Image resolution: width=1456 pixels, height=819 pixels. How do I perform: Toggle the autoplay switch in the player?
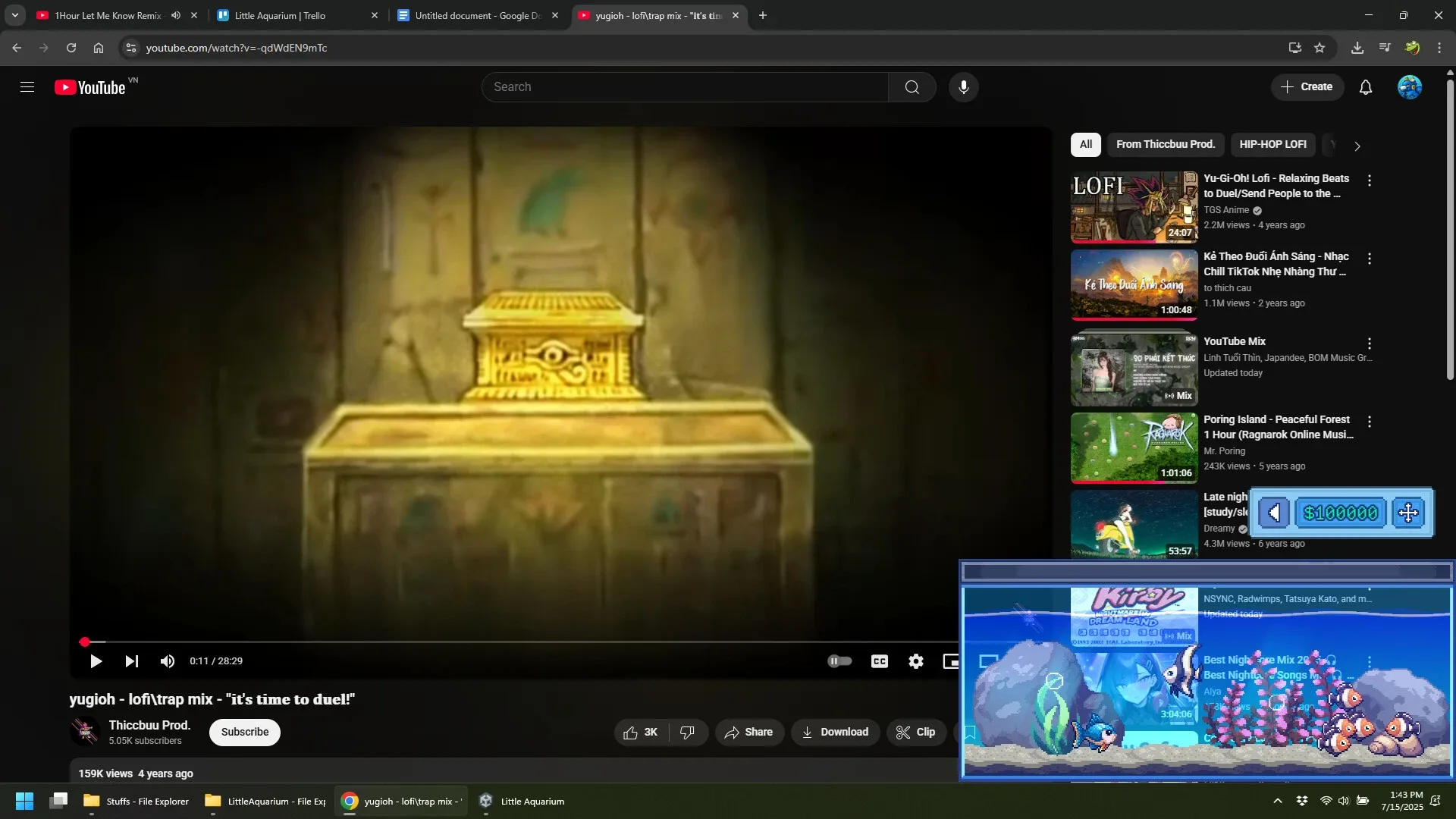839,661
